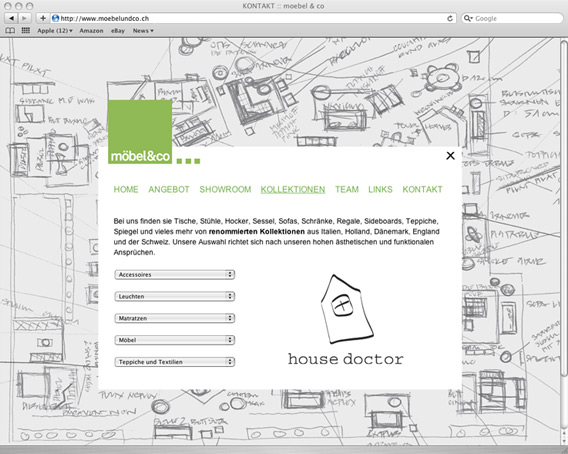Expand the Accessoires dropdown
568x454 pixels.
(175, 275)
